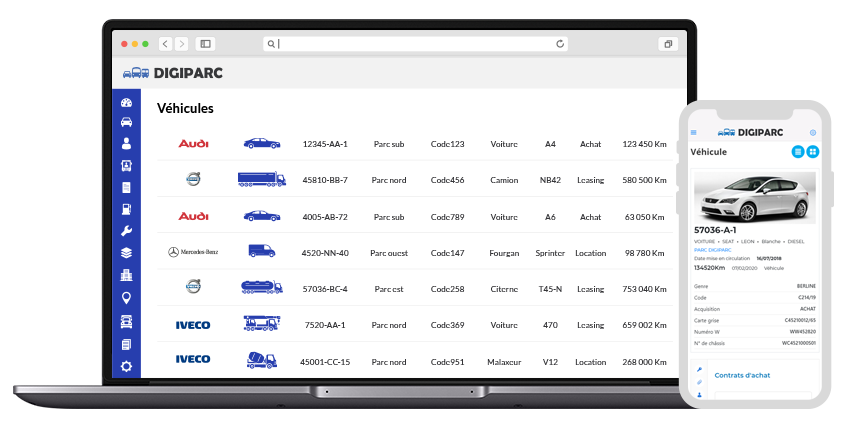The height and width of the screenshot is (424, 848).
Task: Click the T45-N model cell
Action: 550,289
